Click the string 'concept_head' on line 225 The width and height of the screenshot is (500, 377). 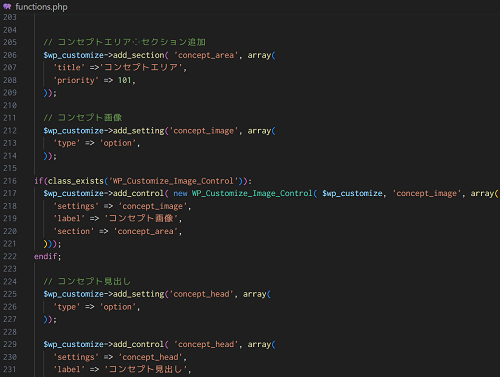(x=201, y=294)
